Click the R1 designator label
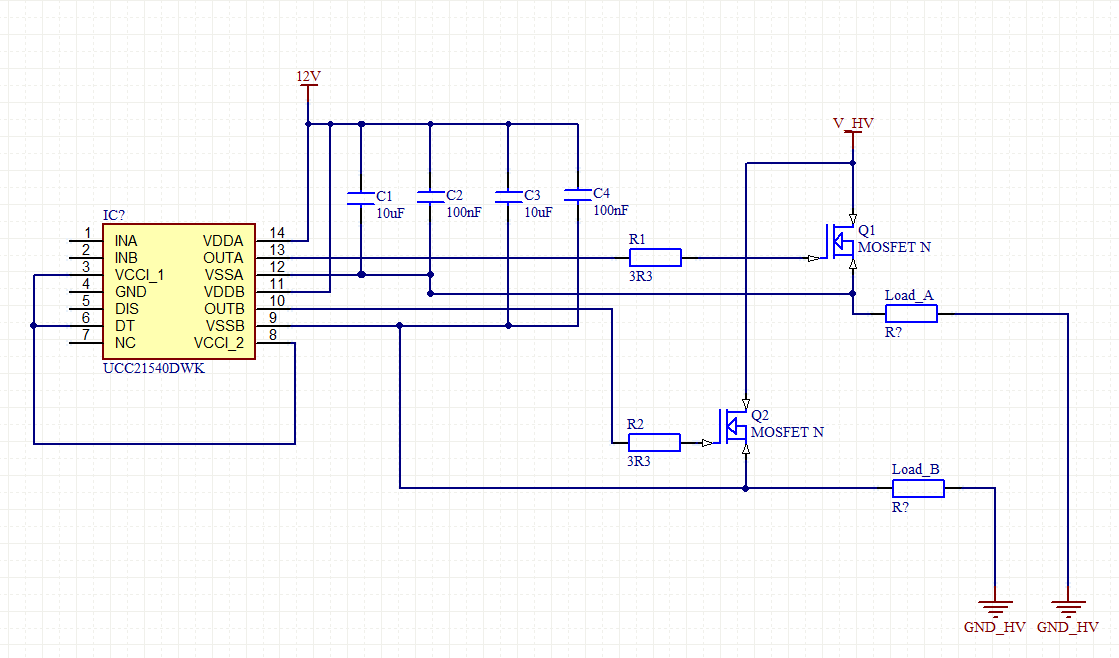Viewport: 1119px width, 658px height. click(x=637, y=240)
